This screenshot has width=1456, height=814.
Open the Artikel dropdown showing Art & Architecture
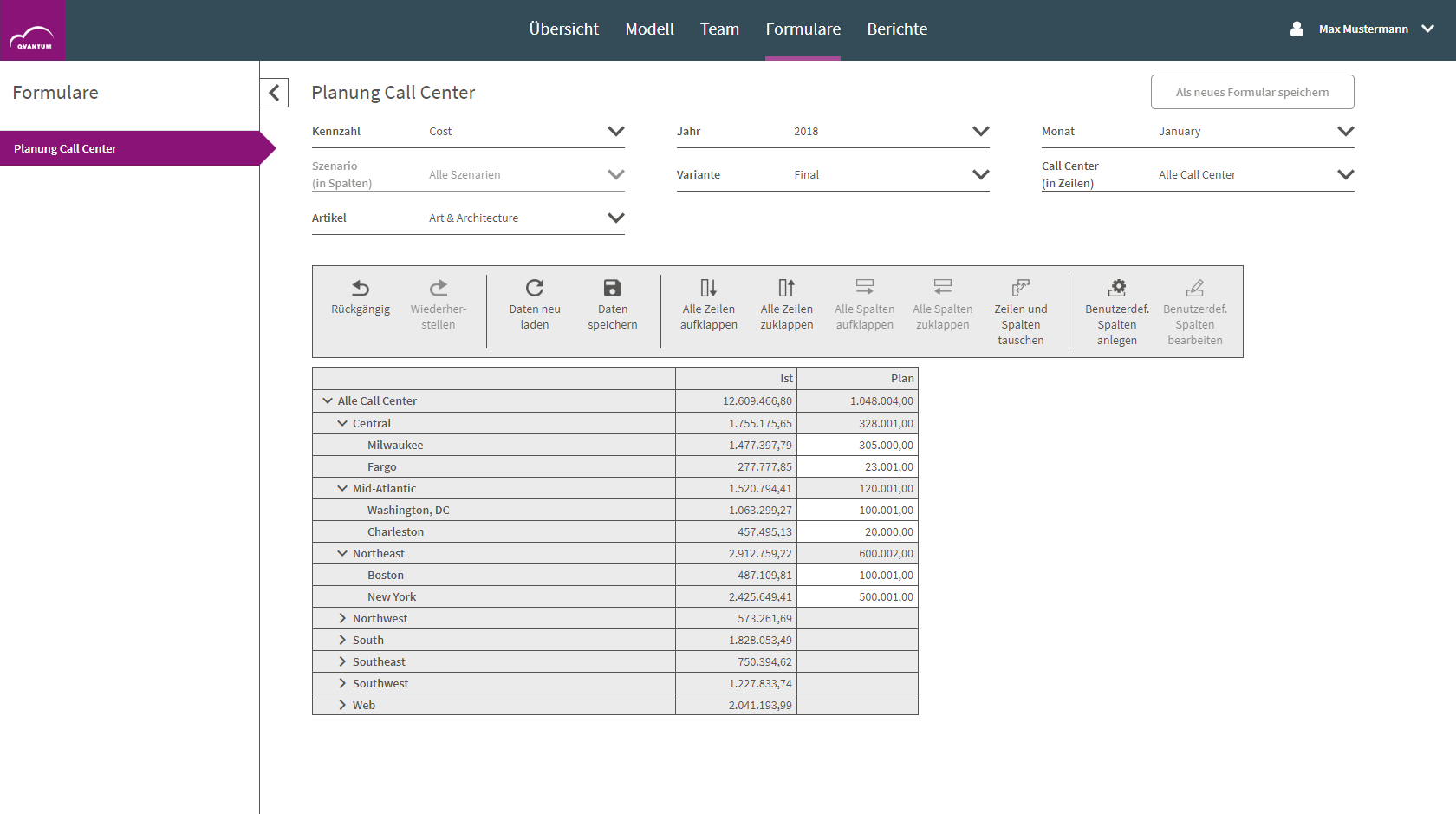pos(468,218)
